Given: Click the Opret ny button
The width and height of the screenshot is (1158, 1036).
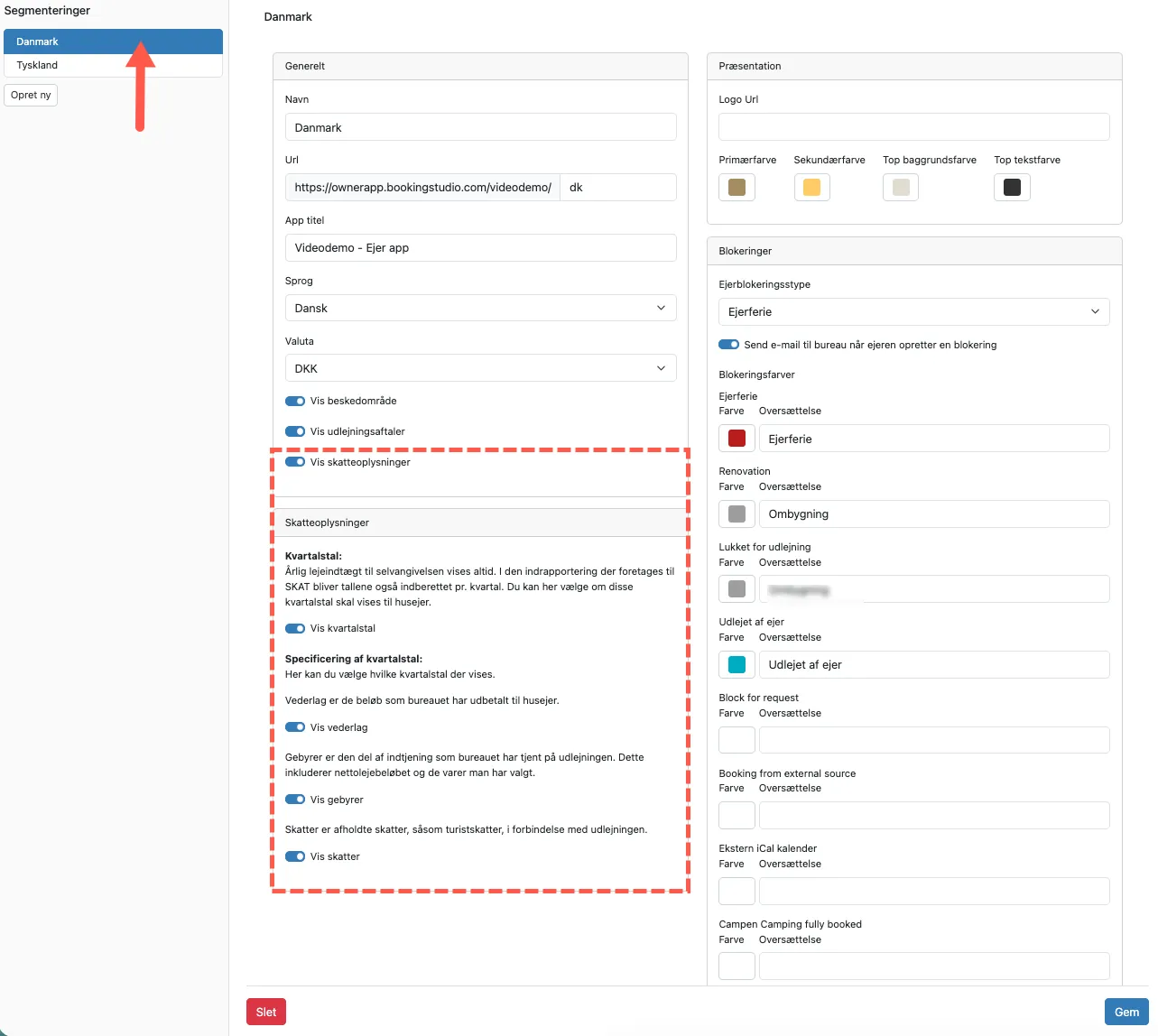Looking at the screenshot, I should (x=31, y=95).
